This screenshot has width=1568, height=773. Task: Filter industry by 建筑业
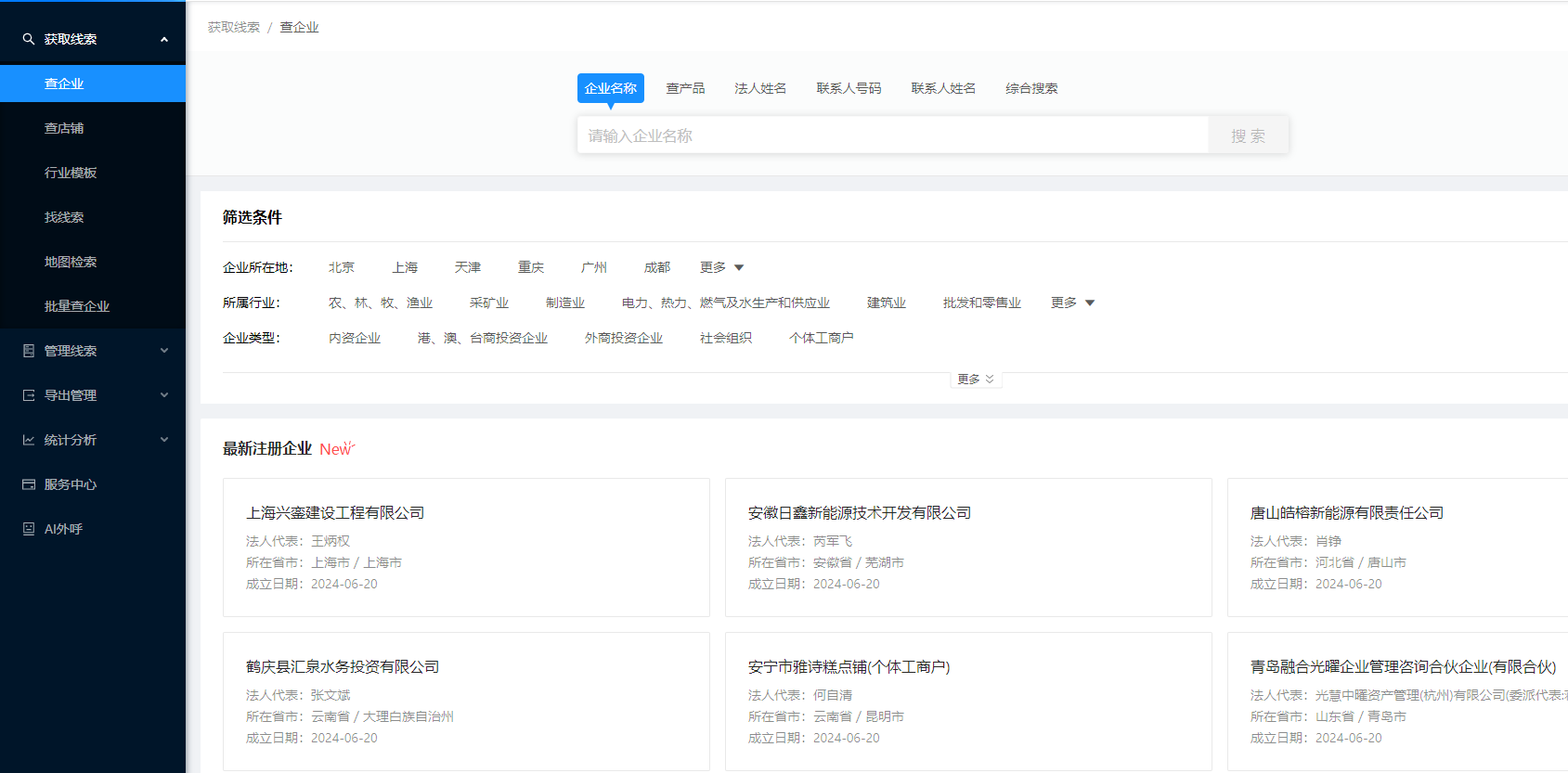pos(887,303)
